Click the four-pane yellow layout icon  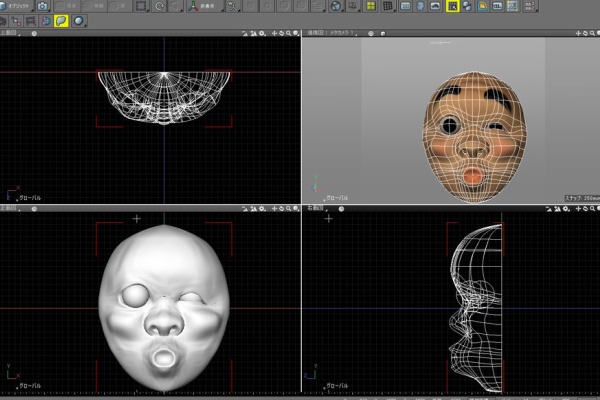click(x=370, y=6)
